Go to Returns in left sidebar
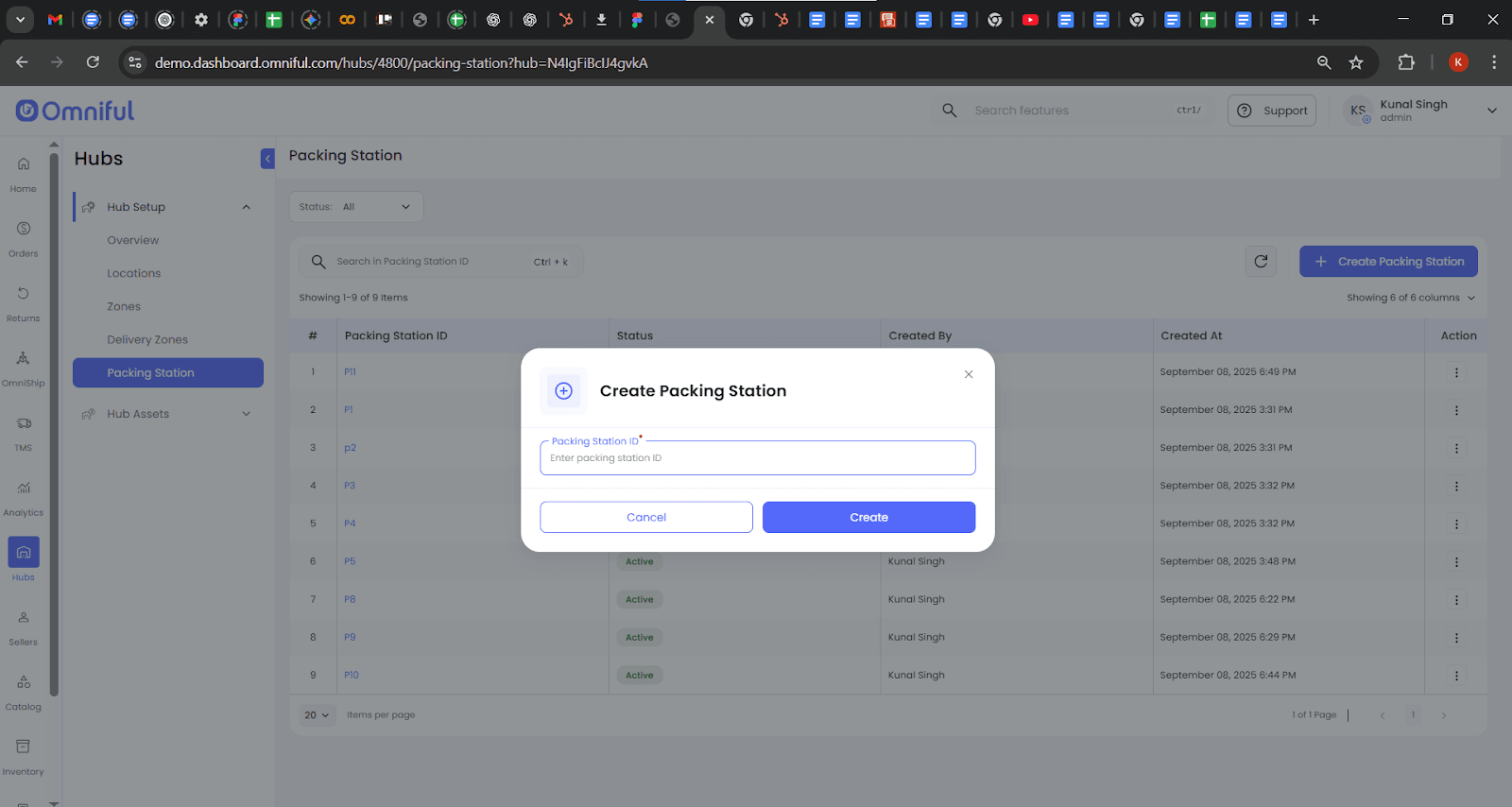The image size is (1512, 807). point(24,302)
